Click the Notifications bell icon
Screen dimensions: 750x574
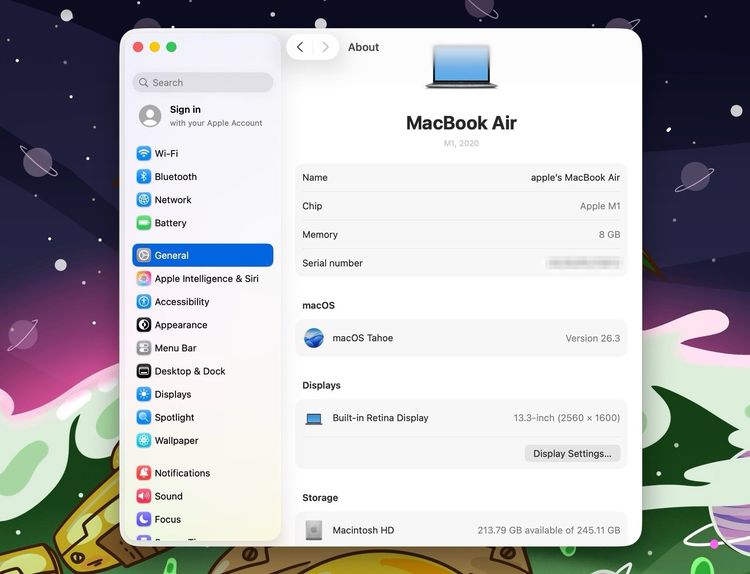tap(143, 473)
